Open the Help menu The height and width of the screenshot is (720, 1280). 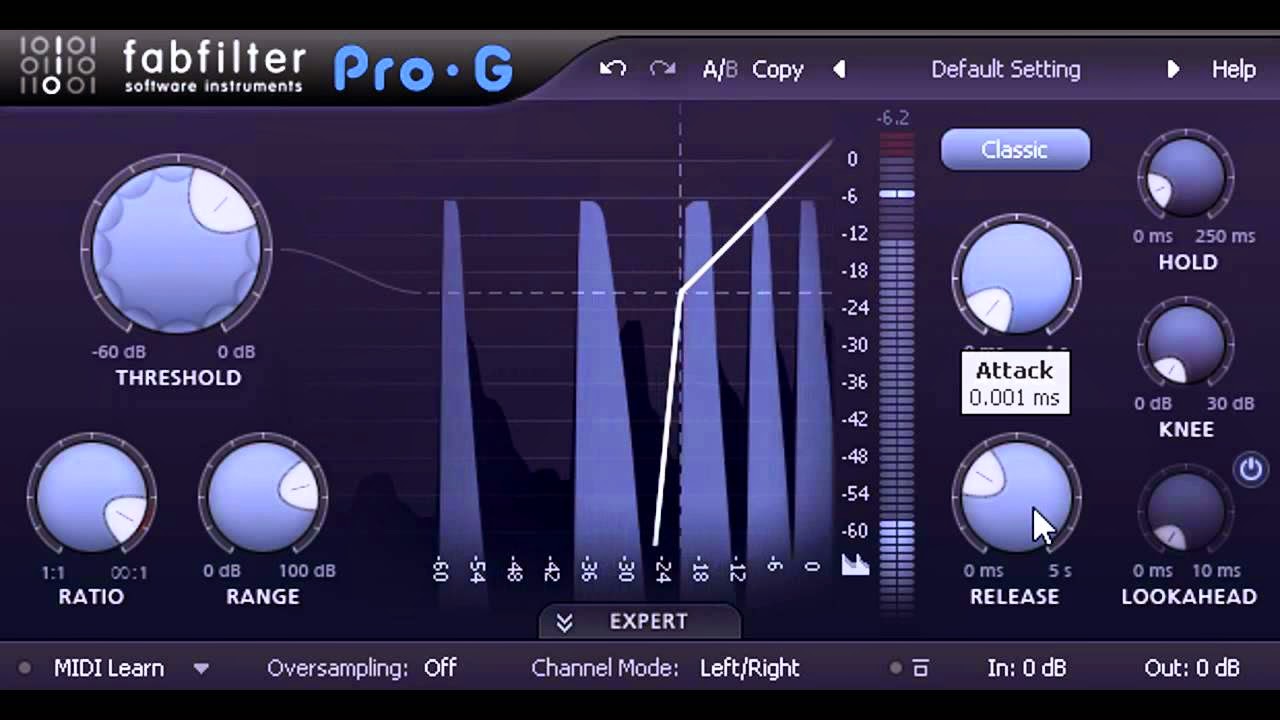pos(1233,69)
